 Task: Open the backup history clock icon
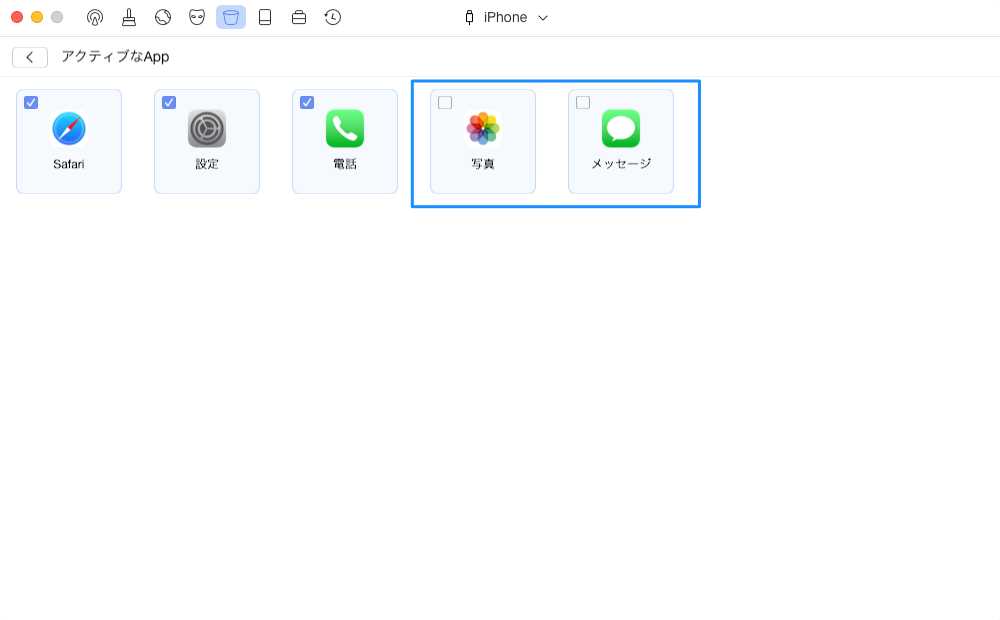pos(332,17)
